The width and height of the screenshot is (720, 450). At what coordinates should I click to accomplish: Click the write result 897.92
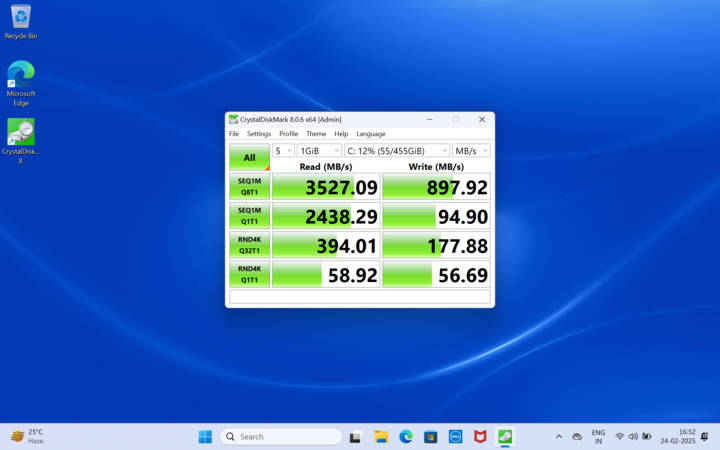[436, 187]
